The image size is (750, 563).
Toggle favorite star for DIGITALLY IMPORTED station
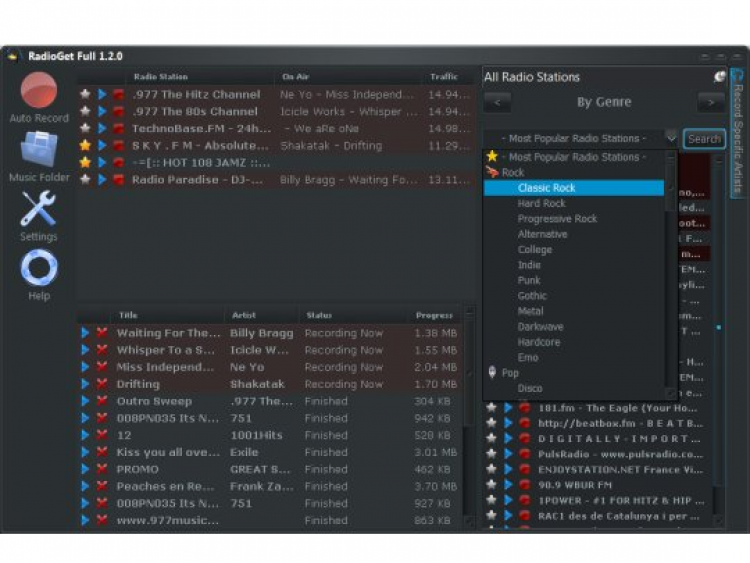click(x=491, y=439)
